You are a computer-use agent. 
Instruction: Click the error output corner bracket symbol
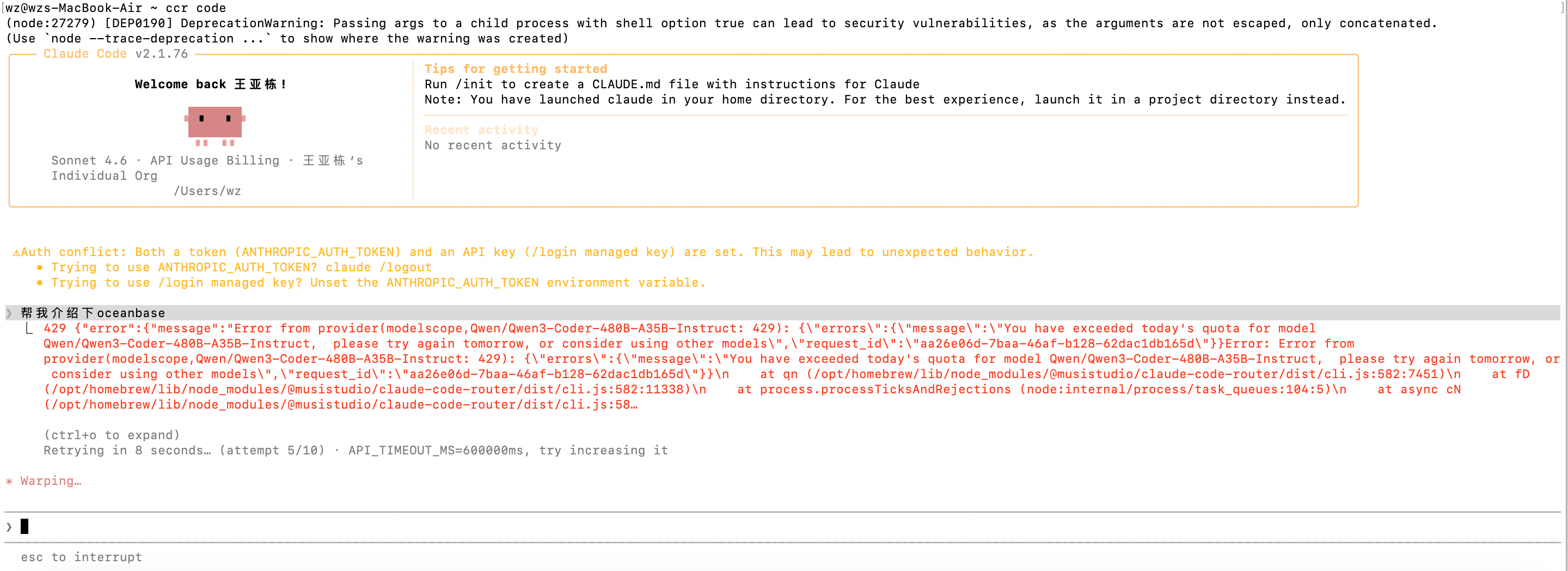(x=29, y=329)
